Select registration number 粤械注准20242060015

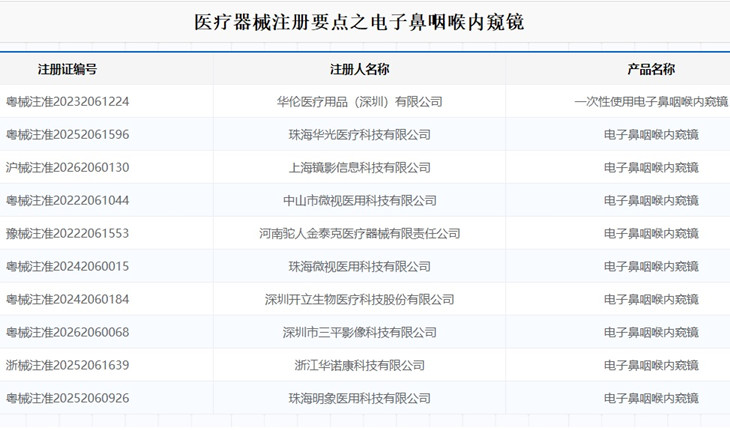point(68,267)
